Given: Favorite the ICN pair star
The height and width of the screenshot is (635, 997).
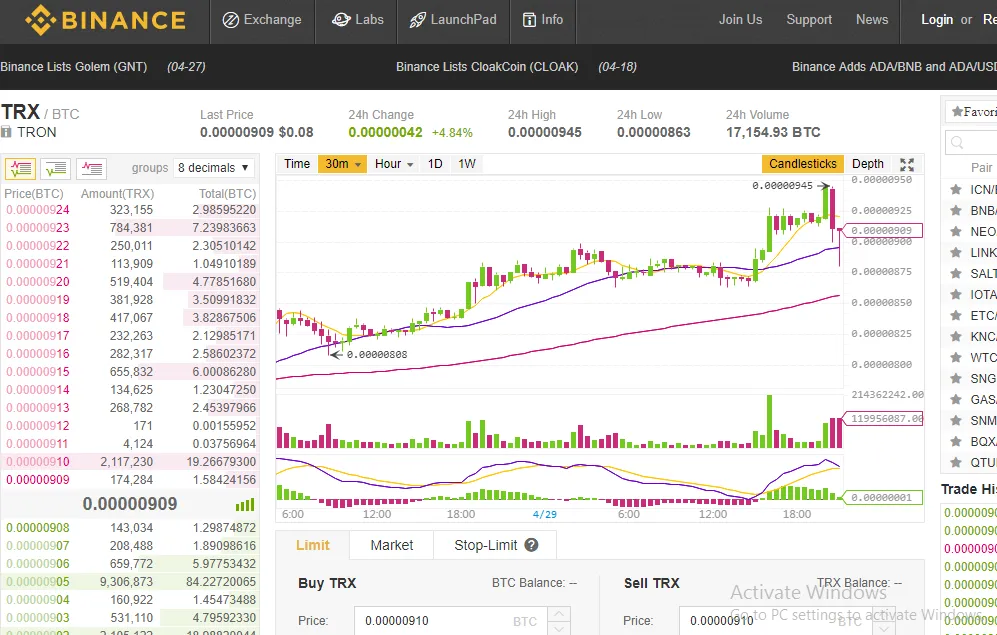Looking at the screenshot, I should 955,189.
